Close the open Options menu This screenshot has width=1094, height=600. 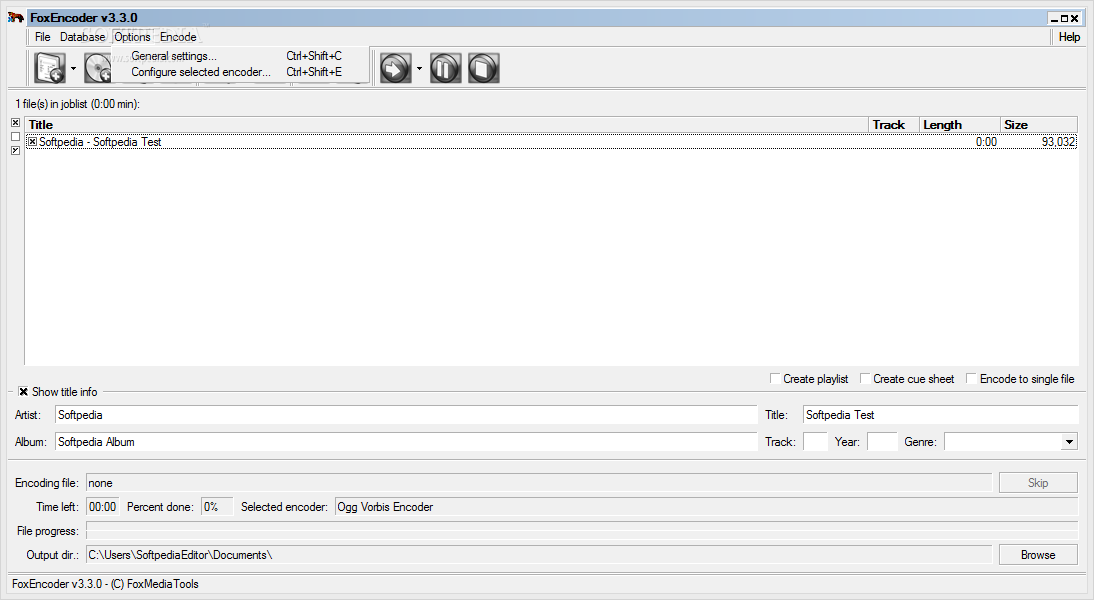pyautogui.click(x=132, y=37)
